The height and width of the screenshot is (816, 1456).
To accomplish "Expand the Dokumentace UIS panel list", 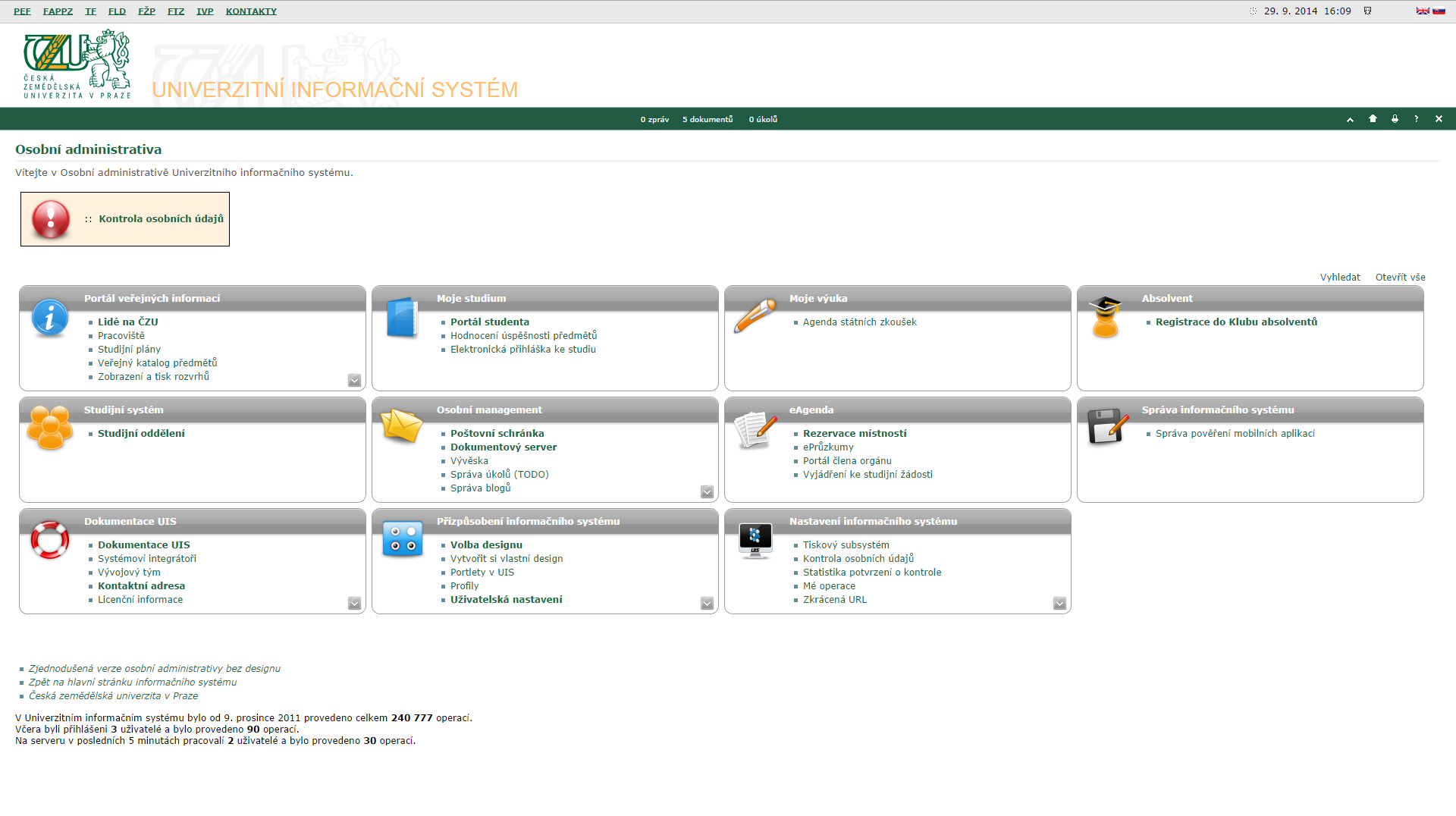I will tap(354, 604).
